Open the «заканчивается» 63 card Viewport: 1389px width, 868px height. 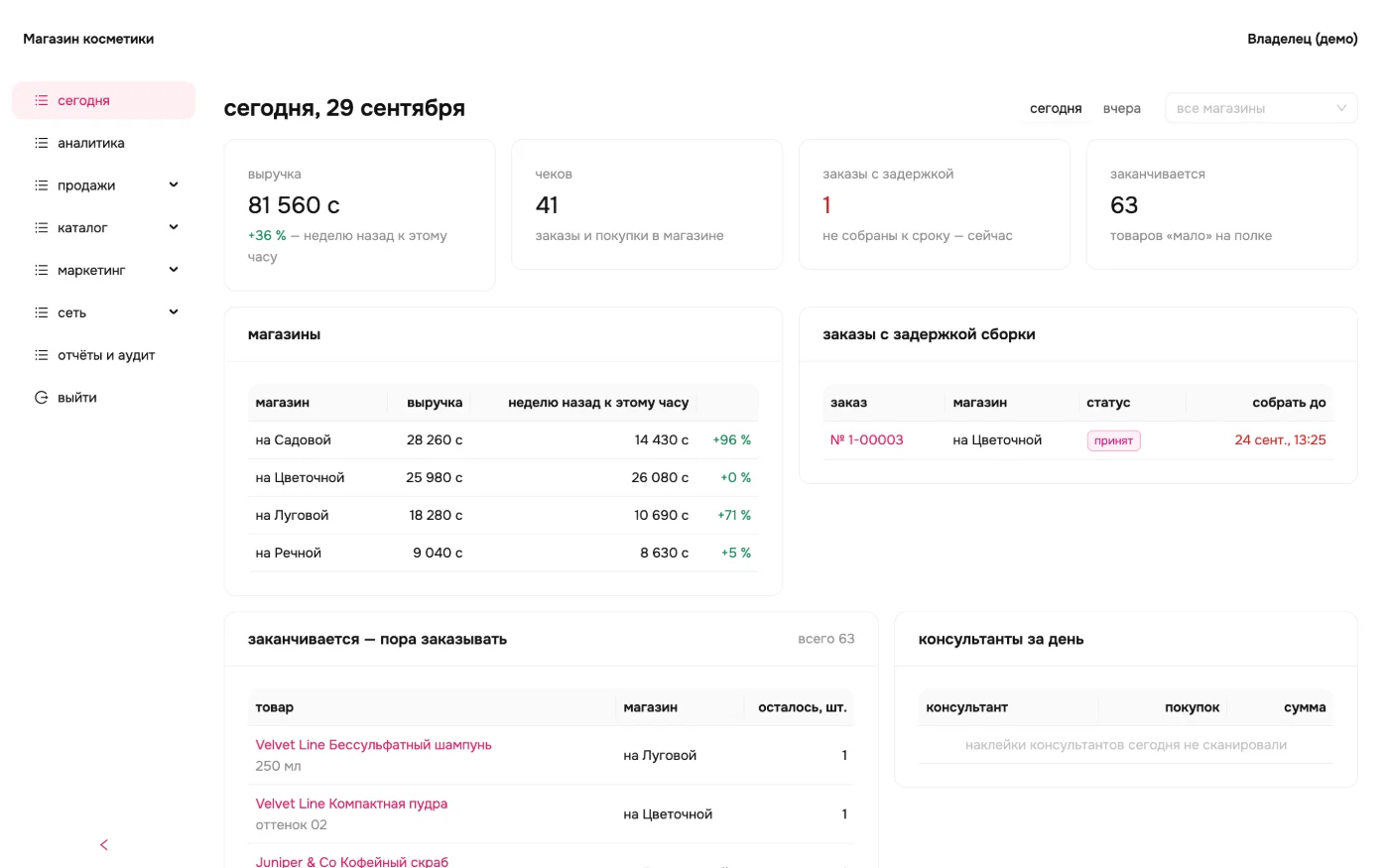(x=1222, y=204)
